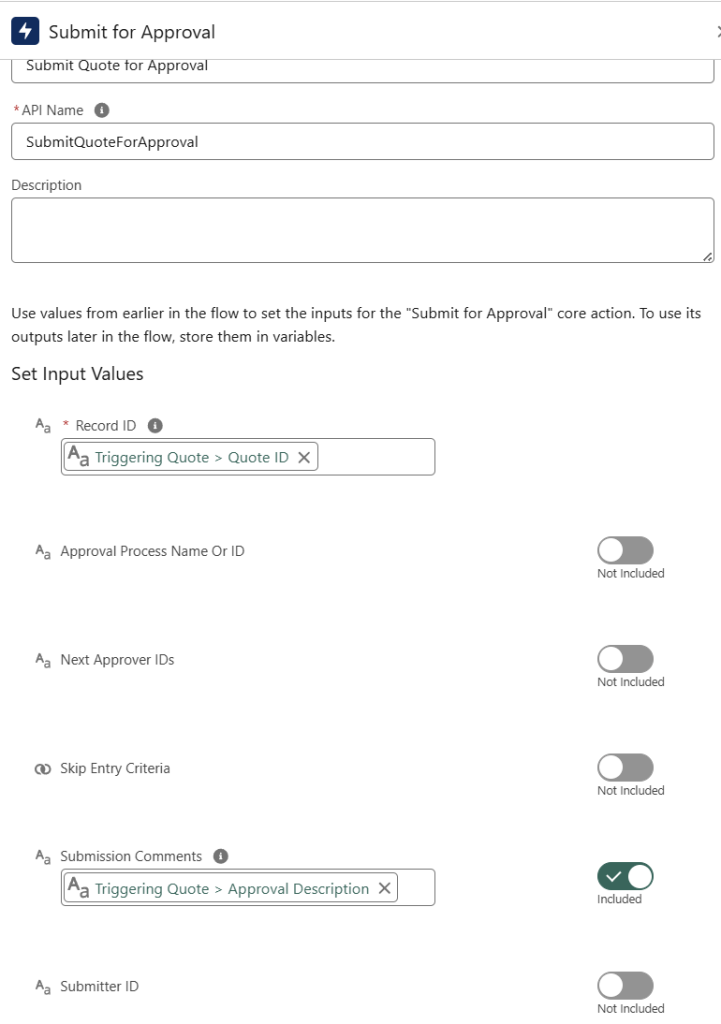Enable the Submitter ID toggle
721x1024 pixels.
(625, 985)
